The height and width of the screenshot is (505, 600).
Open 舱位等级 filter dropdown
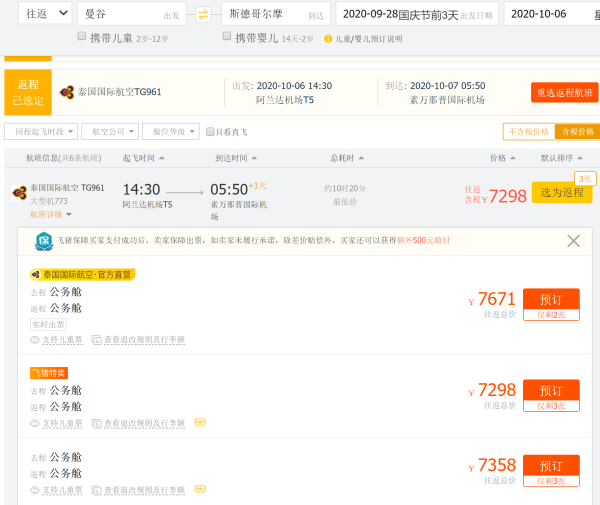click(171, 132)
